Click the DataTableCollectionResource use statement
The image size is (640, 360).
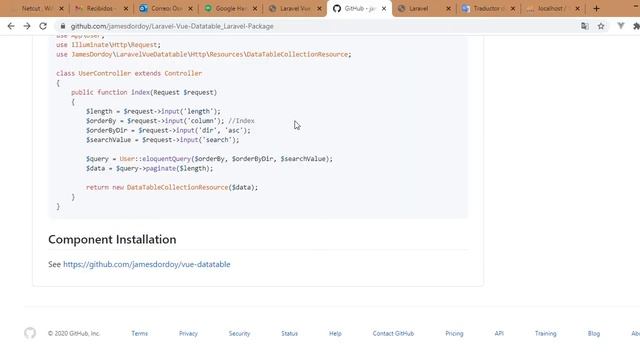pyautogui.click(x=204, y=54)
